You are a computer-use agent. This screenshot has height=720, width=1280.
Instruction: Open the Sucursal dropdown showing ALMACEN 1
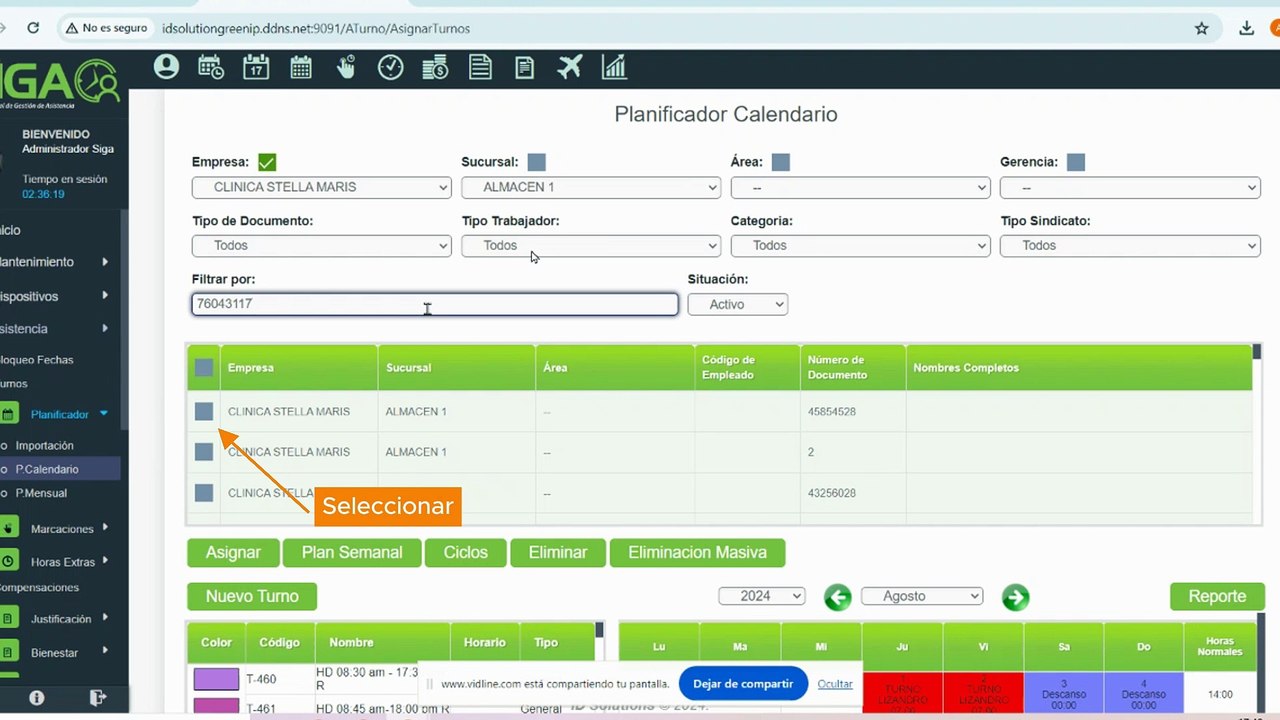click(x=591, y=187)
